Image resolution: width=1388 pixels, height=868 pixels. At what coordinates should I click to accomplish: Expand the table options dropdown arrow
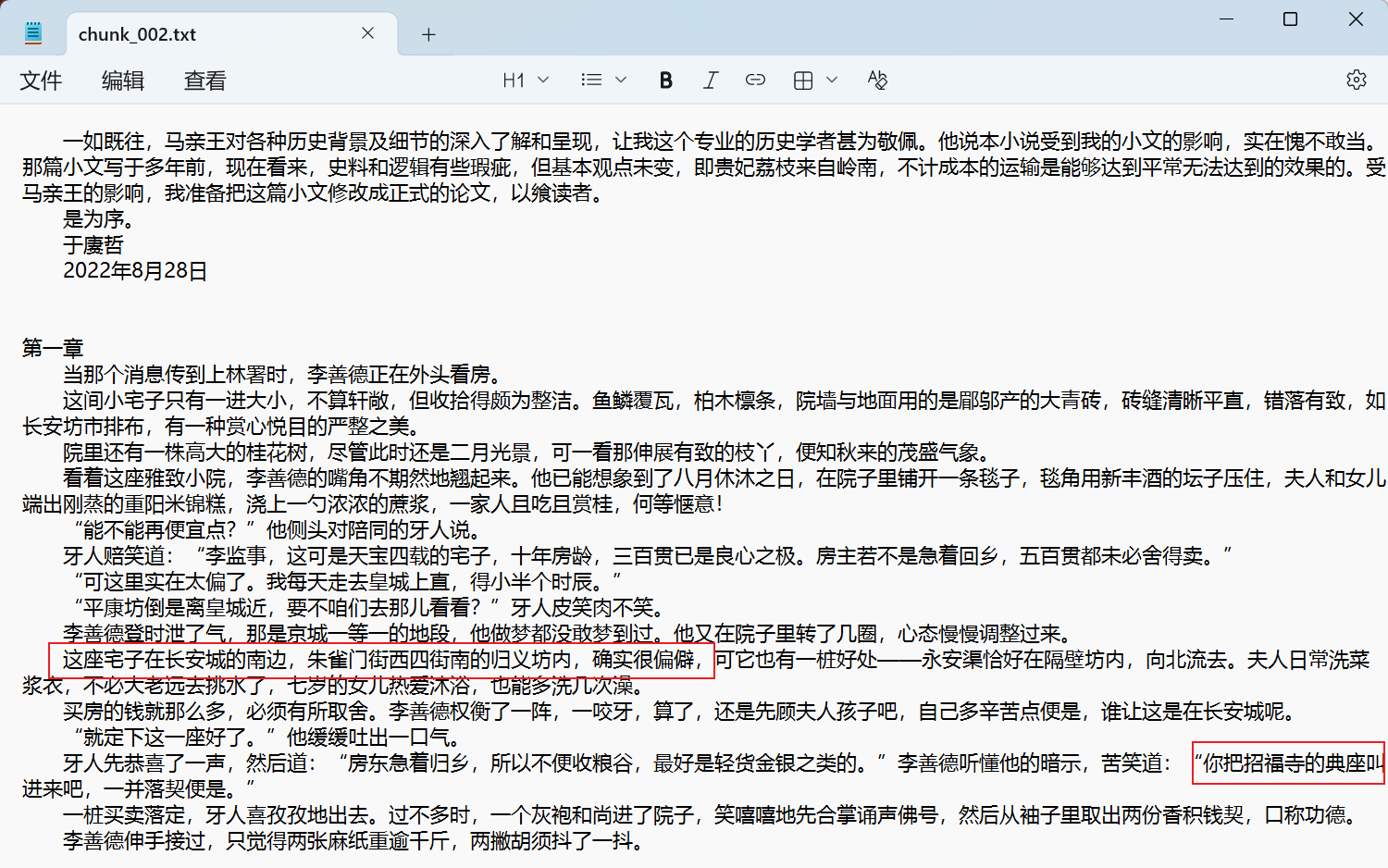[832, 81]
